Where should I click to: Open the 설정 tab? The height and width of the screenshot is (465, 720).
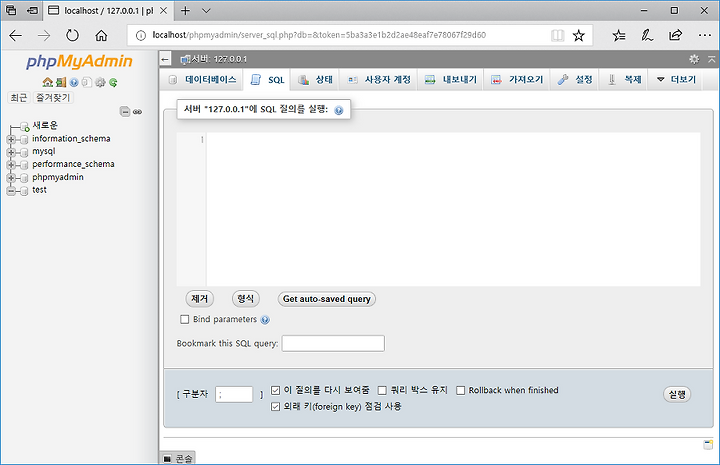point(574,79)
